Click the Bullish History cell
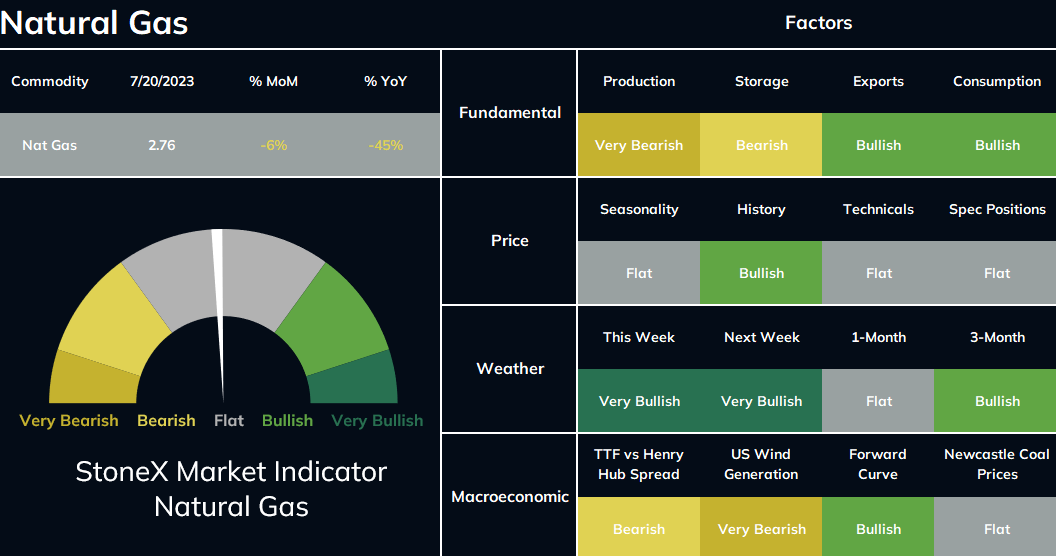 (x=761, y=273)
